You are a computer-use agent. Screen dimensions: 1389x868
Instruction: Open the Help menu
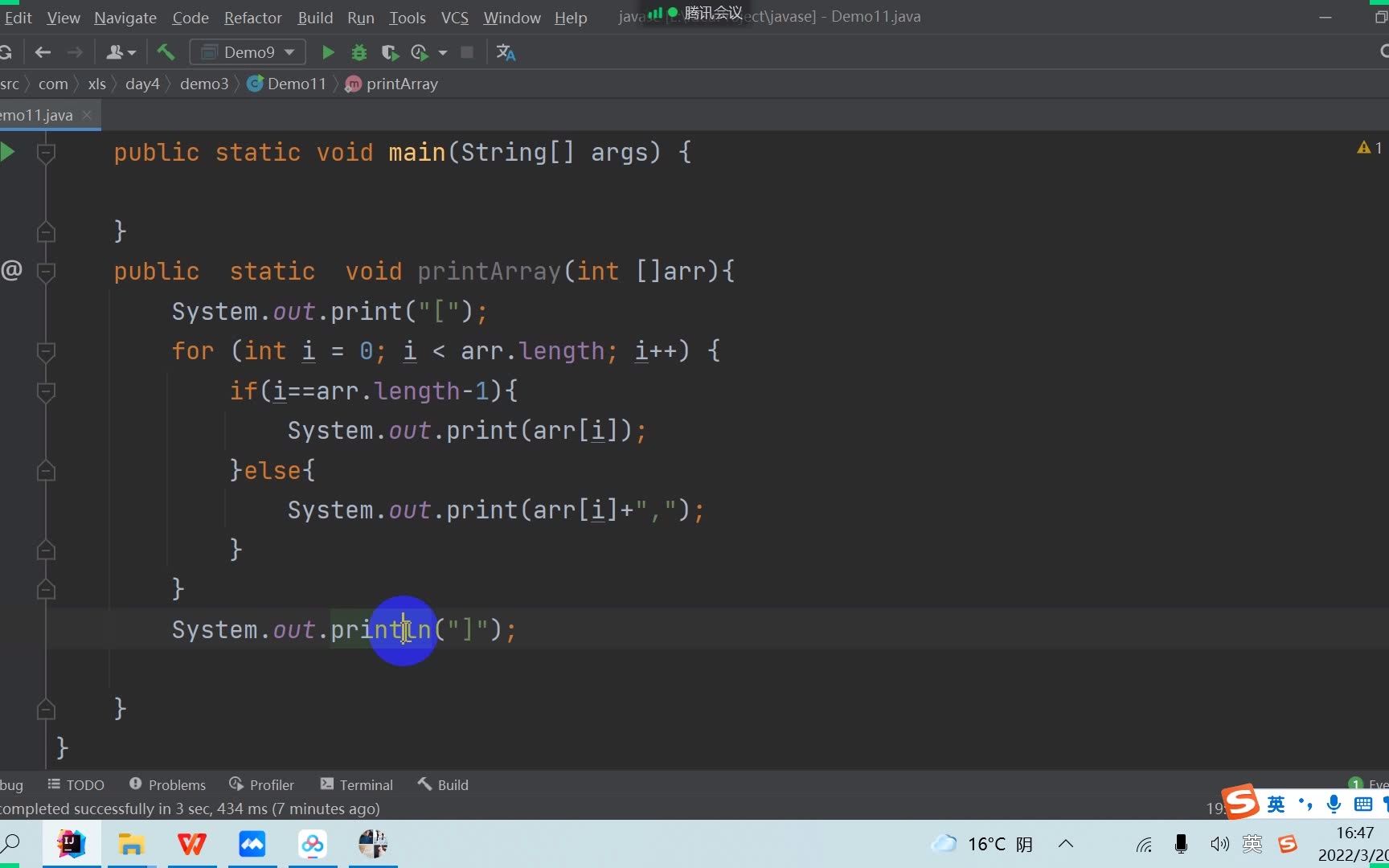click(x=571, y=18)
